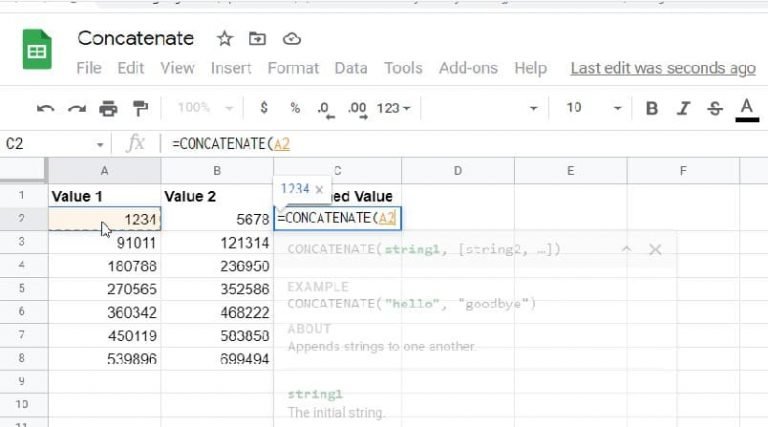Close the CONCATENATE formula help popup

(655, 250)
